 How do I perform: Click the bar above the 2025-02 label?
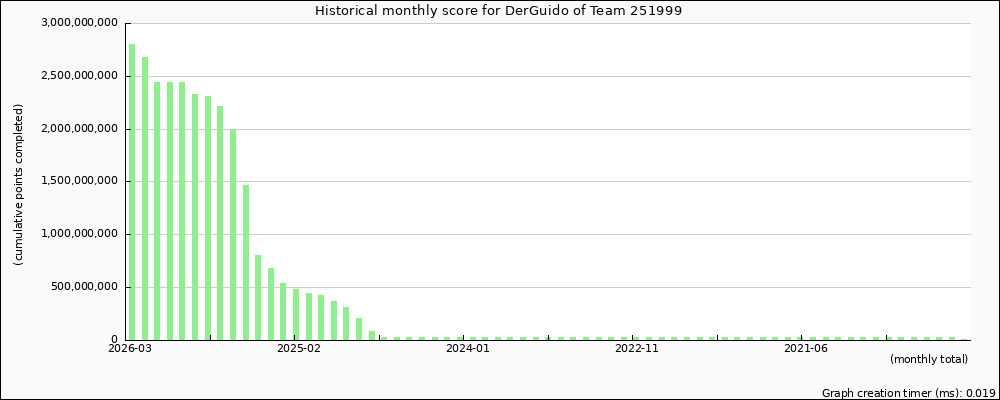click(296, 314)
